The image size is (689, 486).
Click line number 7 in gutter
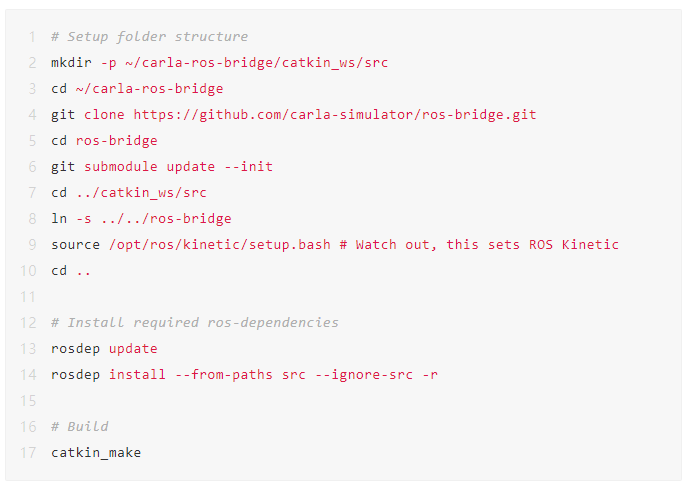tap(32, 192)
